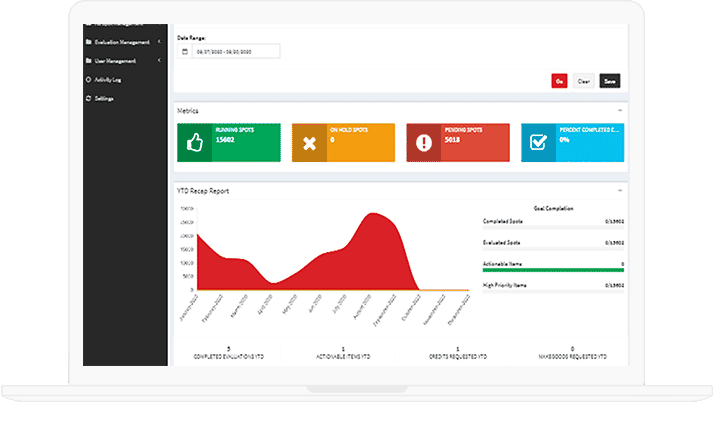Open the calendar icon beside date range
The width and height of the screenshot is (715, 430).
coord(185,51)
